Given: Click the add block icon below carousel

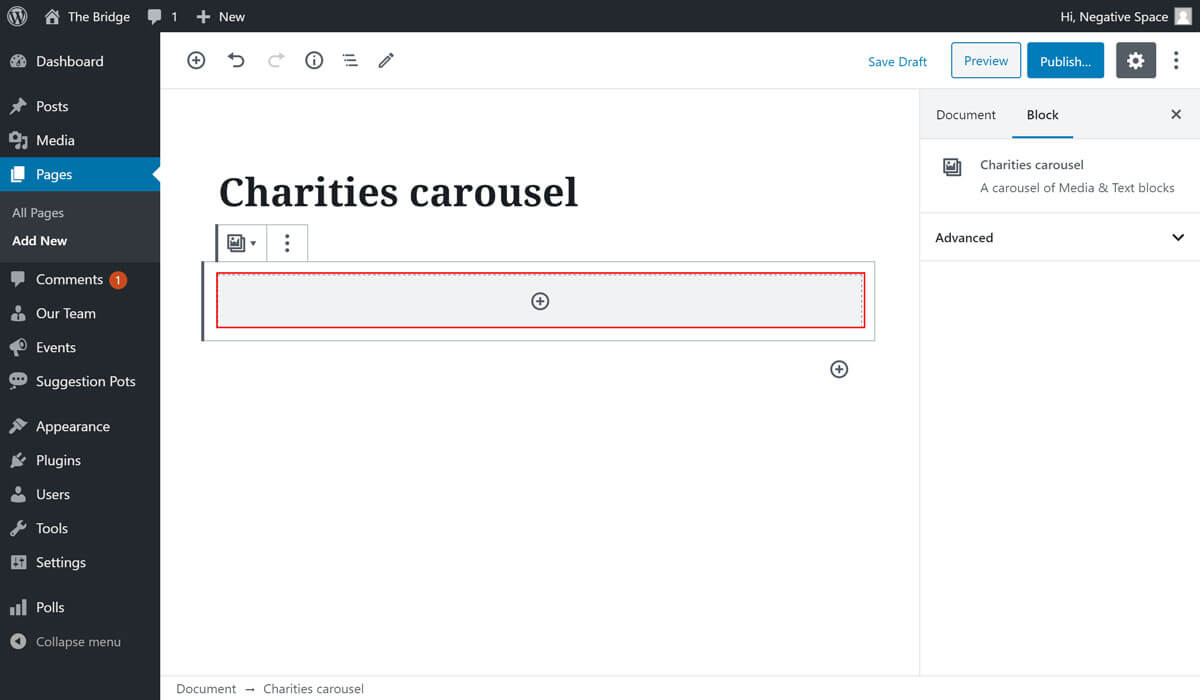Looking at the screenshot, I should (839, 370).
